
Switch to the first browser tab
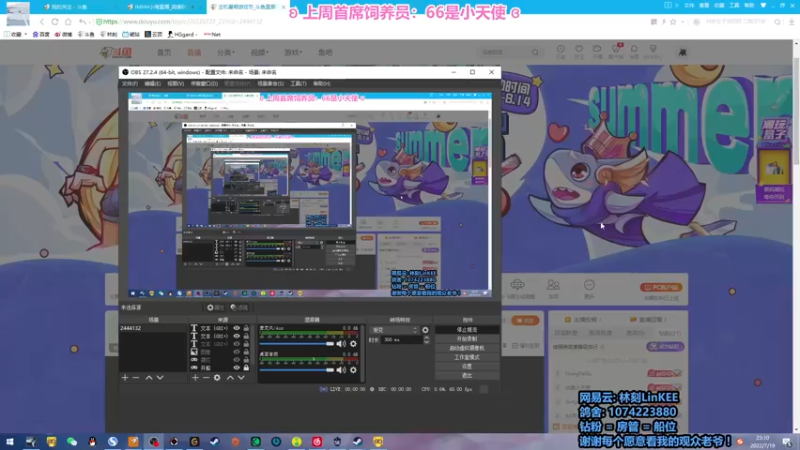[x=77, y=7]
